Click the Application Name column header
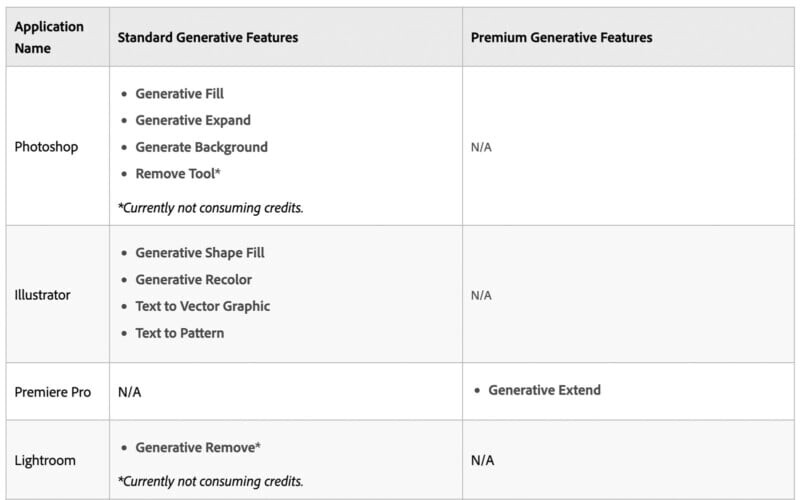The width and height of the screenshot is (800, 500). point(49,37)
